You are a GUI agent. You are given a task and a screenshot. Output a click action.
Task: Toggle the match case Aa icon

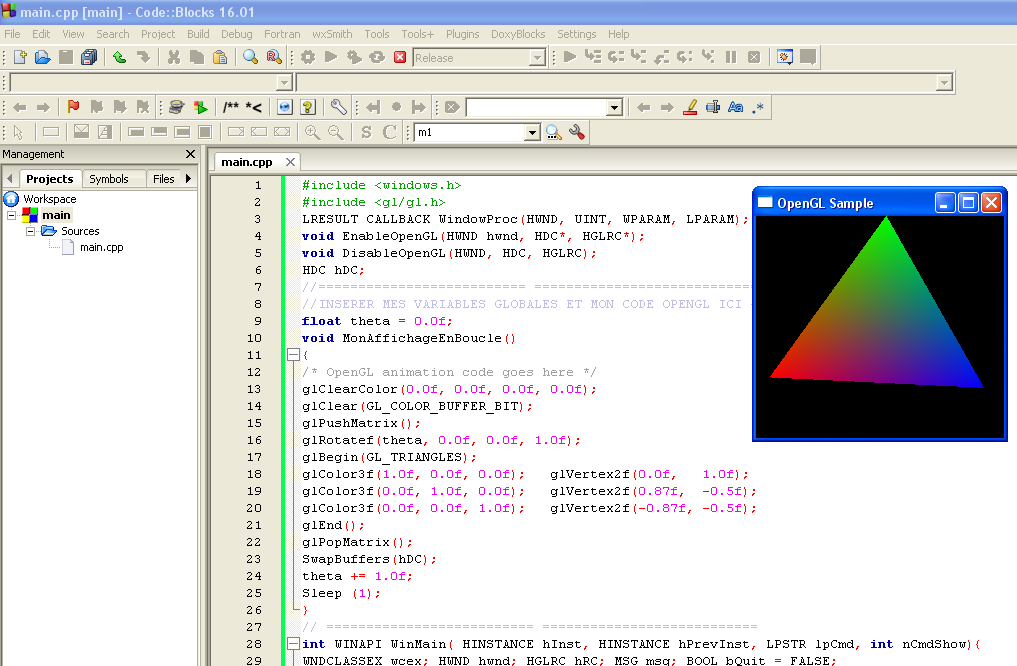(x=736, y=107)
